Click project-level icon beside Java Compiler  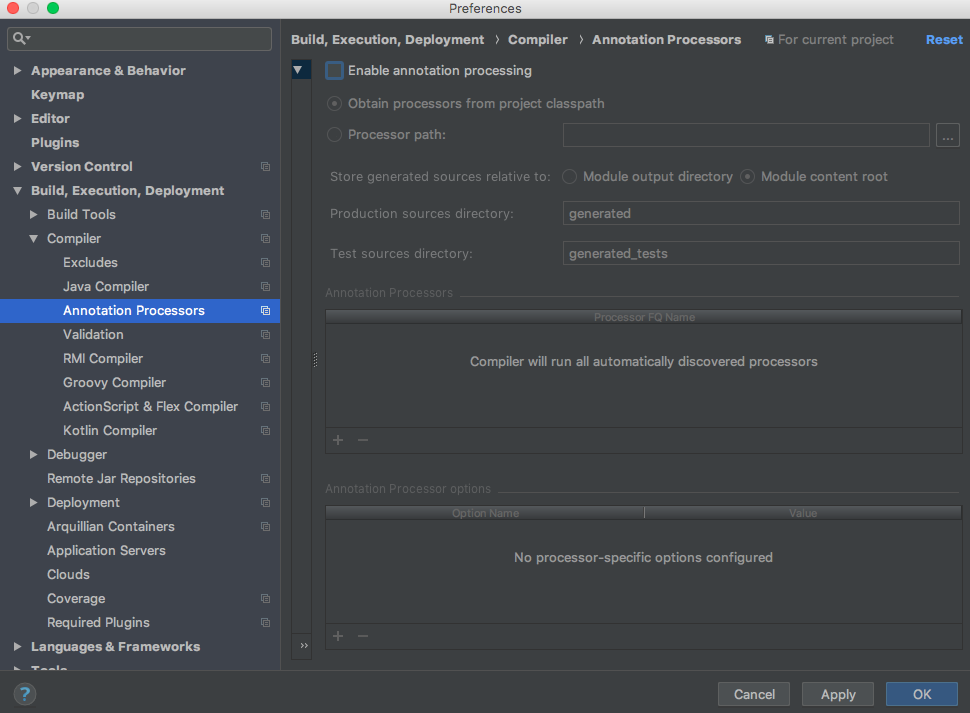tap(265, 286)
